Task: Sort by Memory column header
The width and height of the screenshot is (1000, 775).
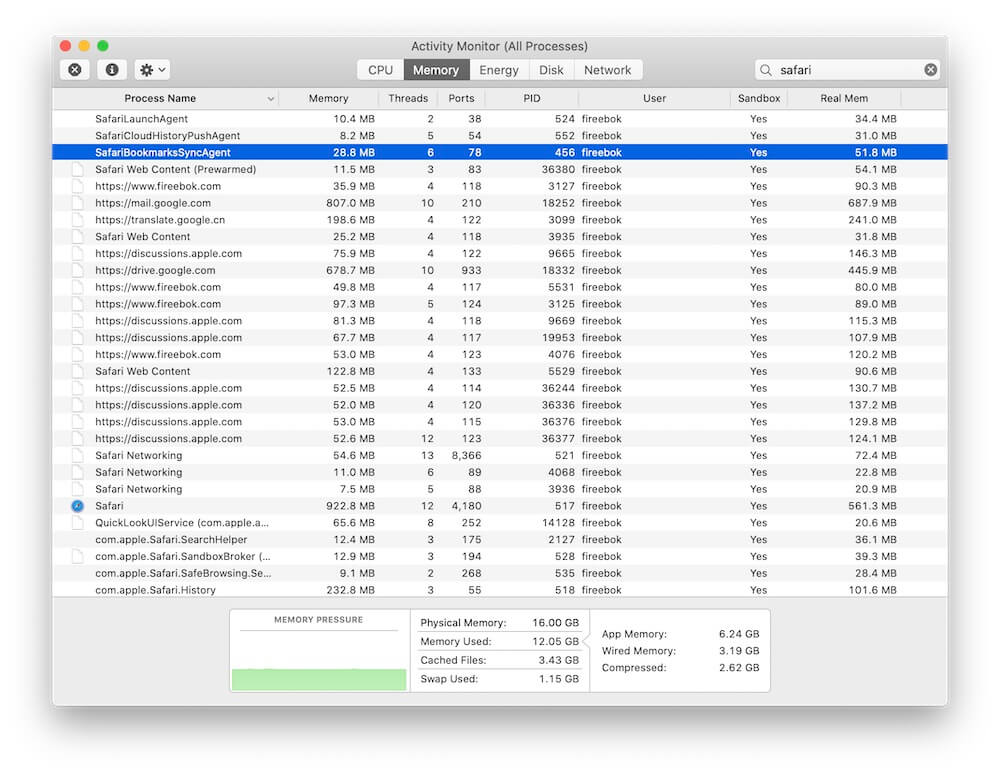Action: (328, 98)
